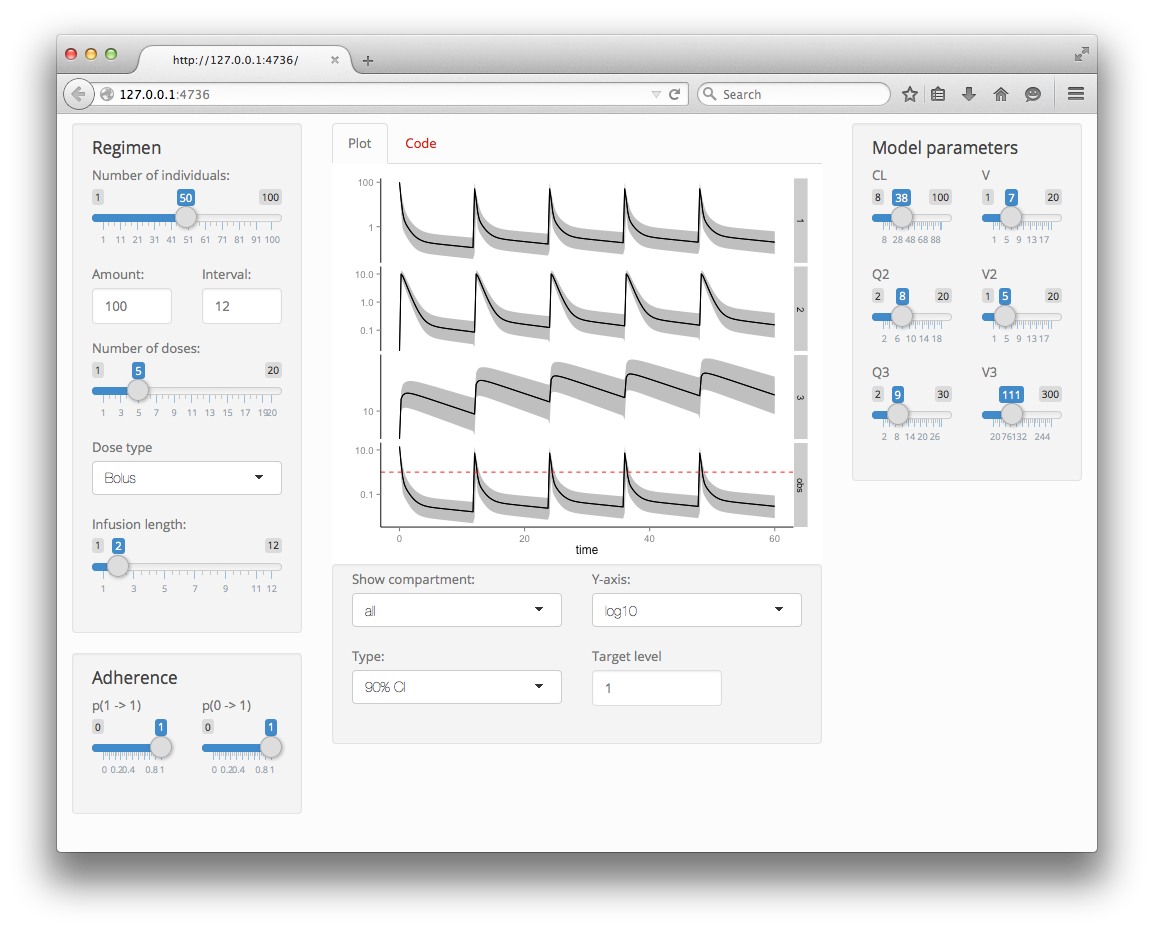Image resolution: width=1154 pixels, height=931 pixels.
Task: Click the Q3 parameter slider handle
Action: coord(897,414)
